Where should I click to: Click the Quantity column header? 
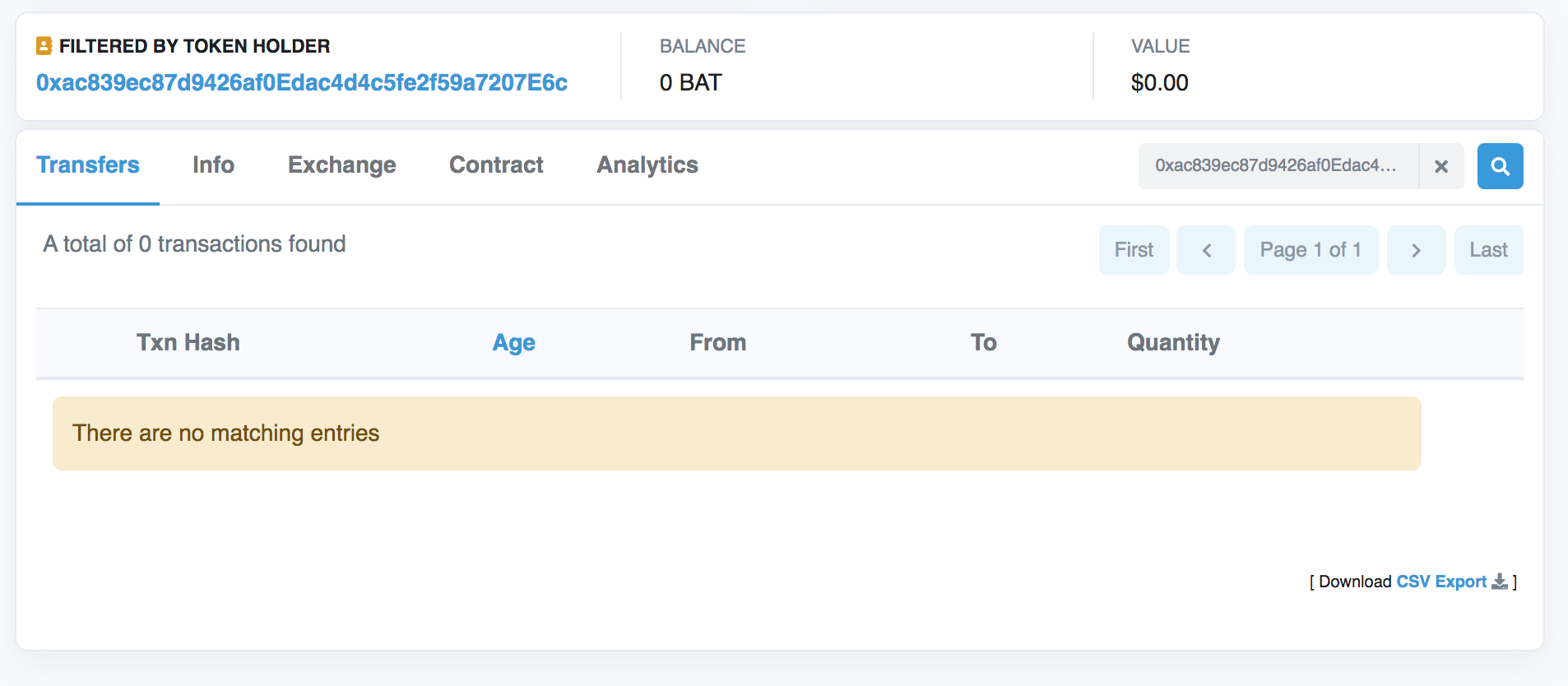[x=1173, y=343]
